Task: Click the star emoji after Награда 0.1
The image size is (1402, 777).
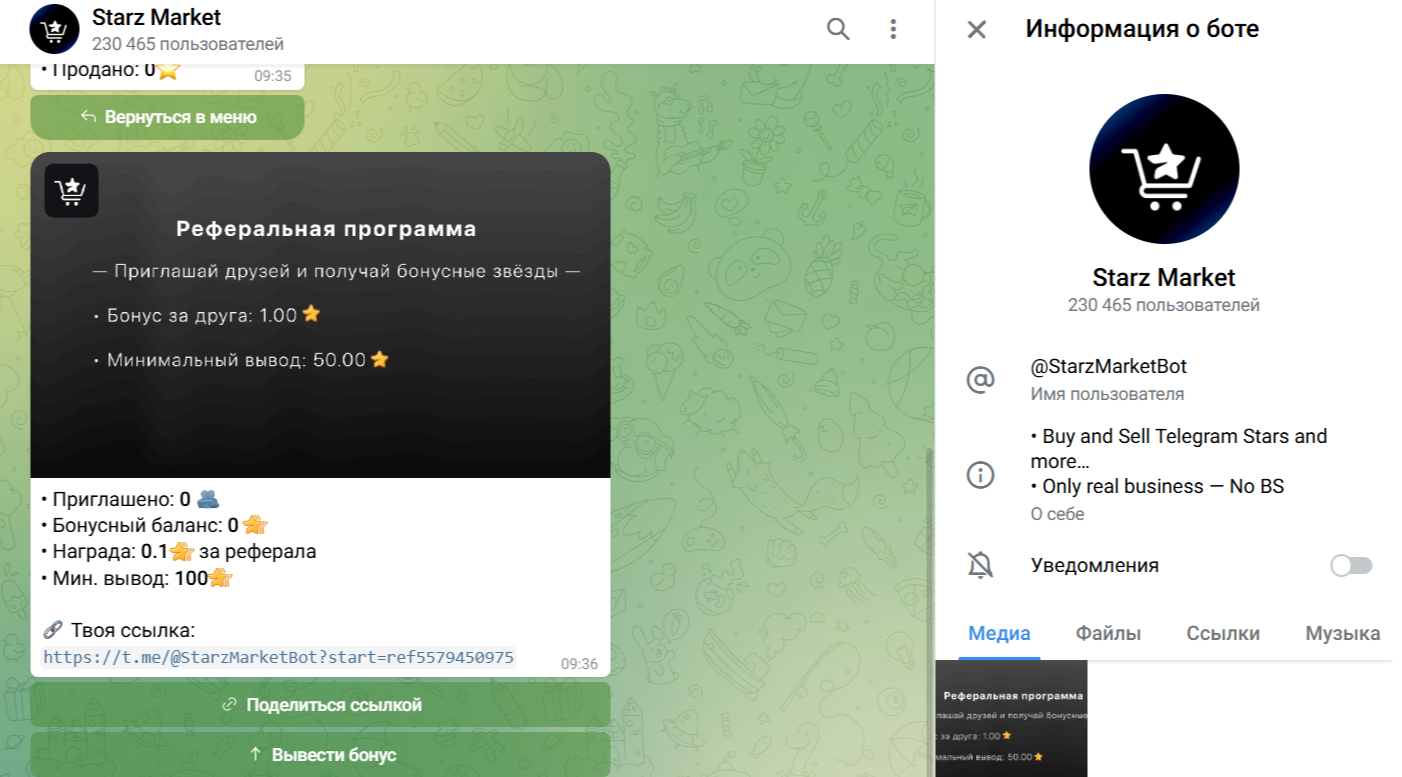Action: coord(181,551)
